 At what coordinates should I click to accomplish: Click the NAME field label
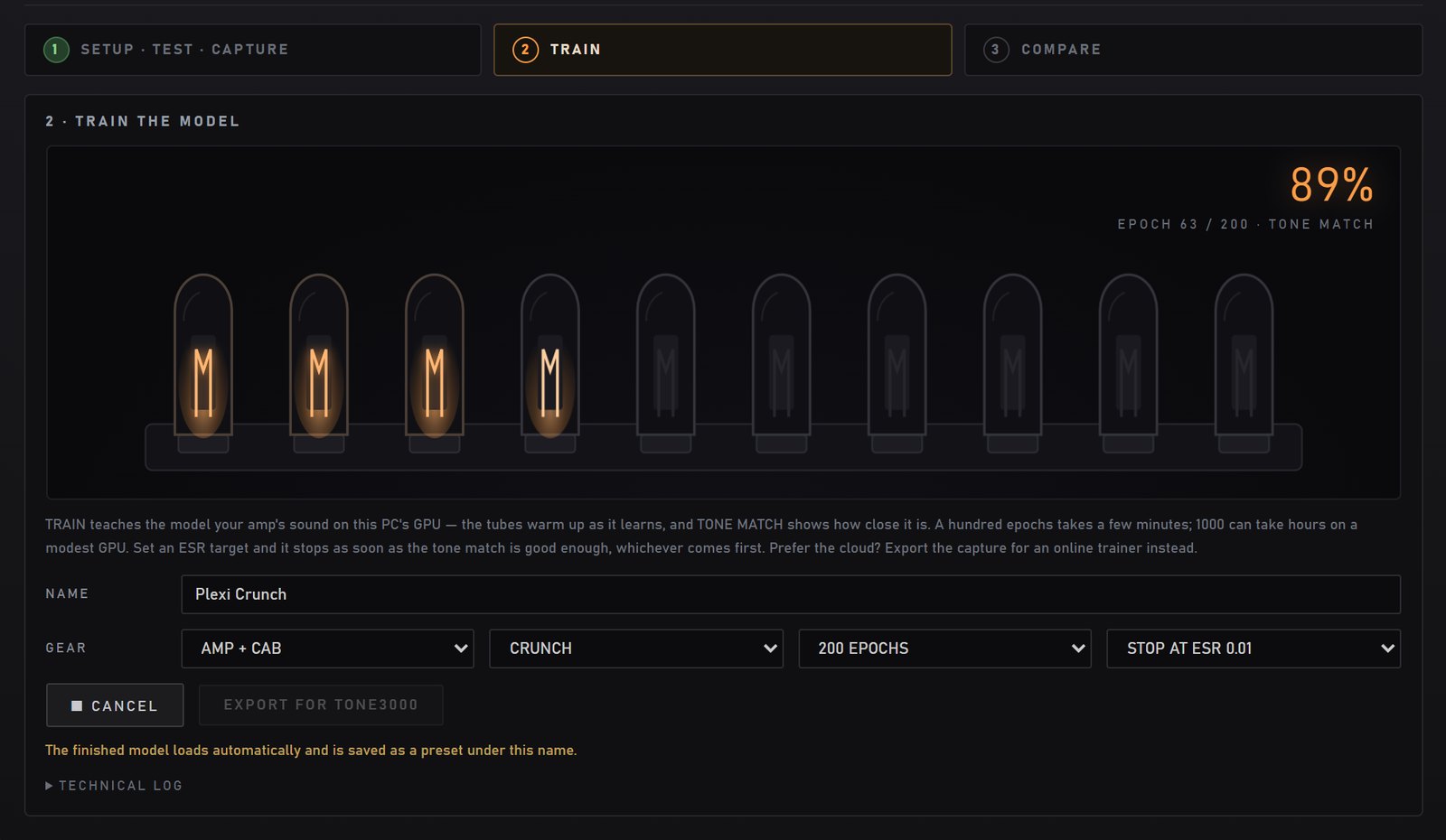[67, 594]
